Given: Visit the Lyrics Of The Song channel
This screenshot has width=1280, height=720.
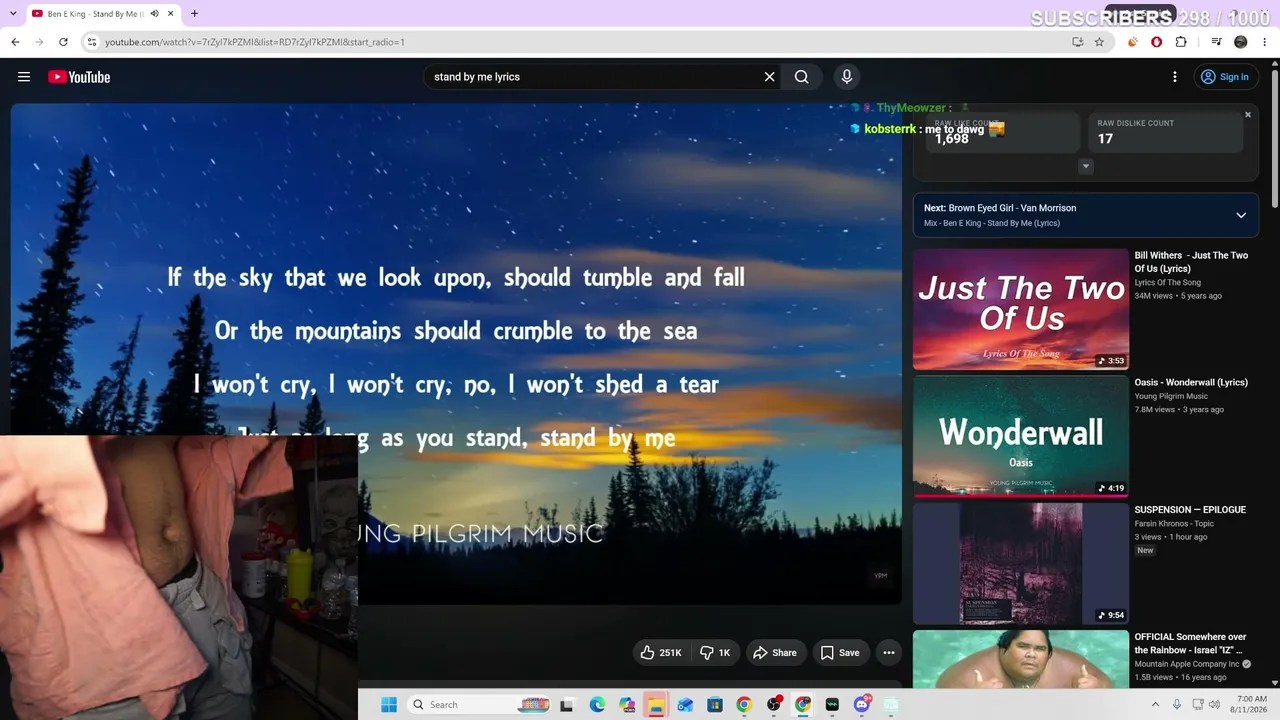Looking at the screenshot, I should coord(1168,283).
